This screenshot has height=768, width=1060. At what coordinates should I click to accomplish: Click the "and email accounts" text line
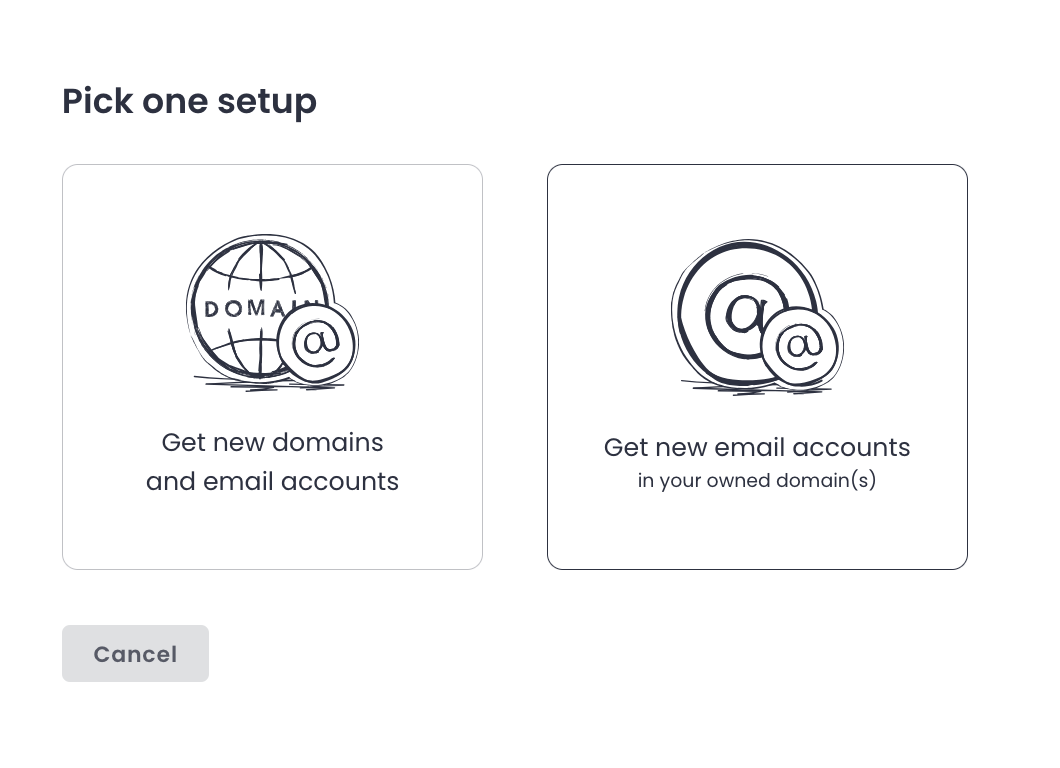(272, 481)
